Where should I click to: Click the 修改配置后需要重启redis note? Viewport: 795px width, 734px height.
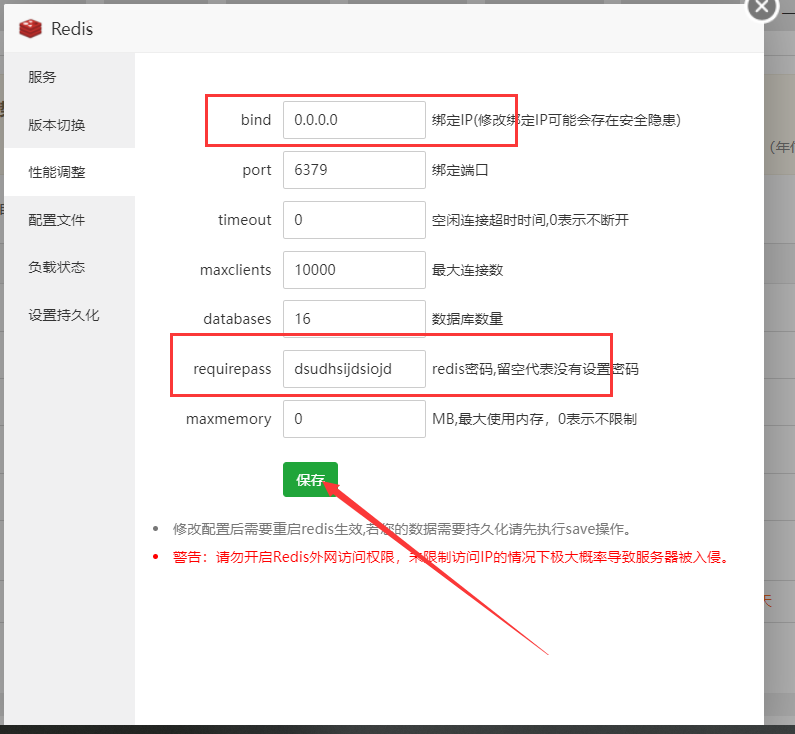[404, 529]
